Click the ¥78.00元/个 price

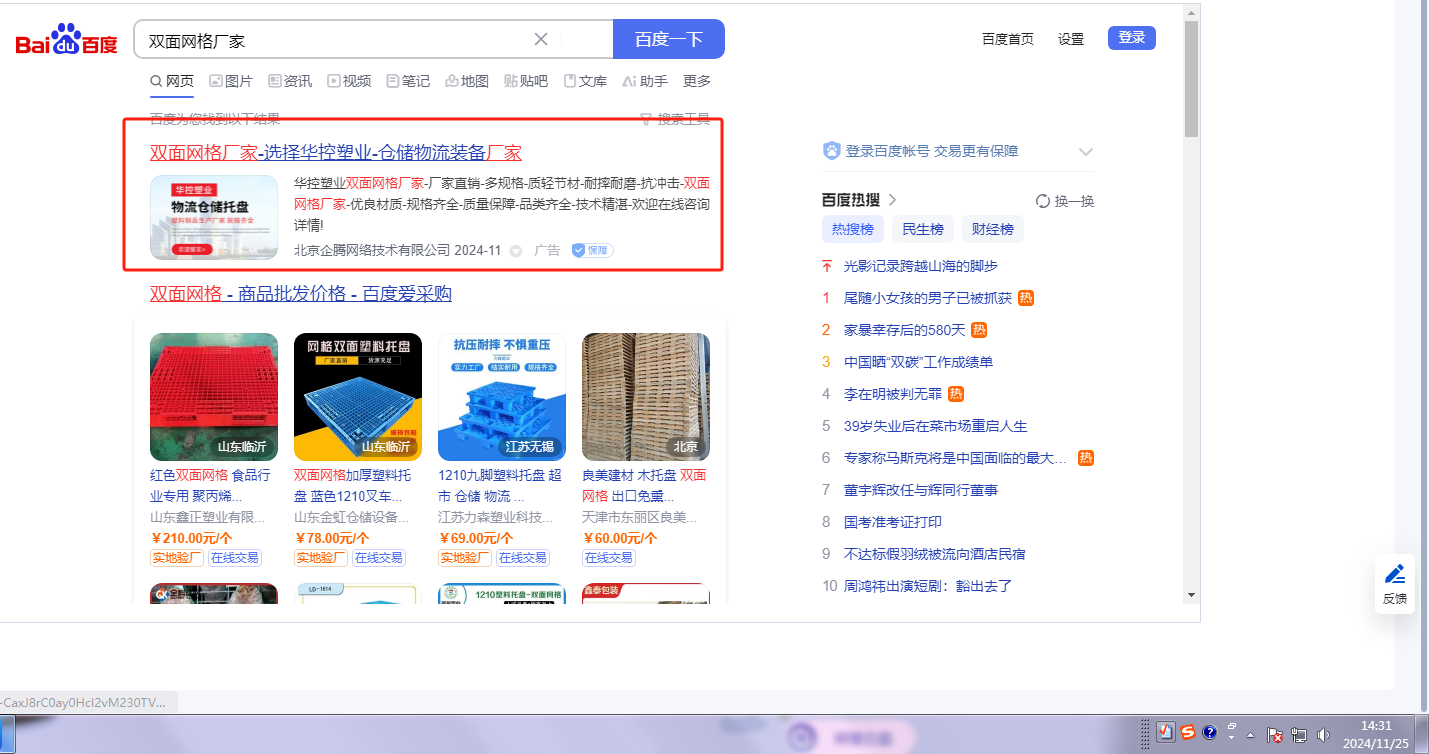coord(331,538)
